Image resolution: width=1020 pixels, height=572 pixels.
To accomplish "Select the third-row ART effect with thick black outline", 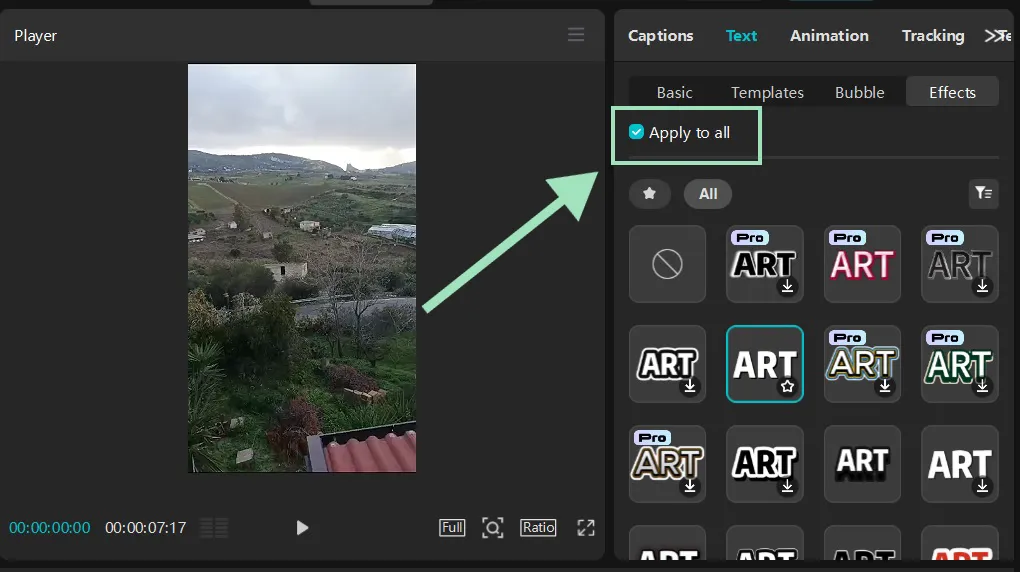I will (x=764, y=464).
